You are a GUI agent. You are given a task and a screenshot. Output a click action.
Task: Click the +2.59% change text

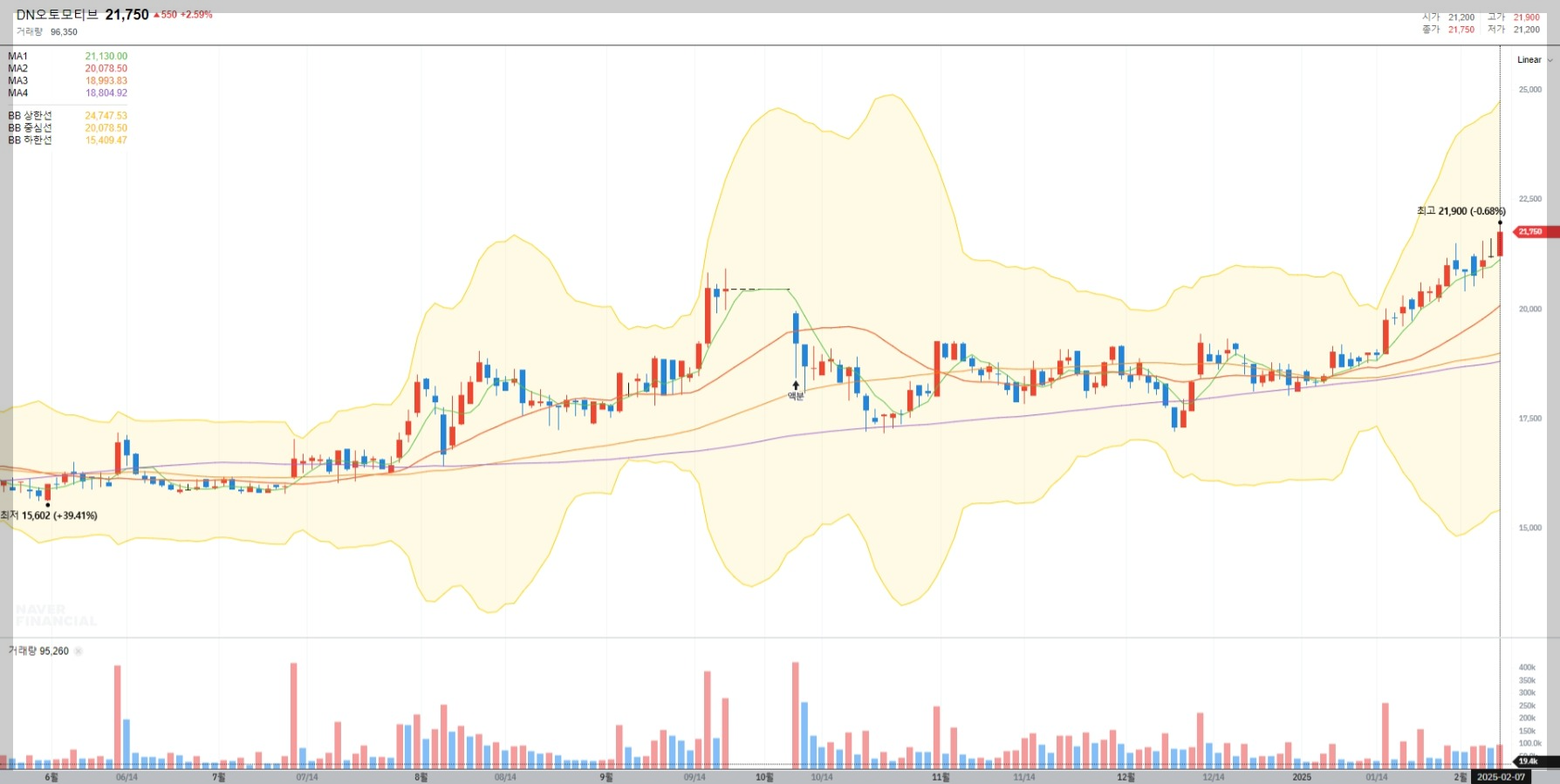click(x=196, y=15)
